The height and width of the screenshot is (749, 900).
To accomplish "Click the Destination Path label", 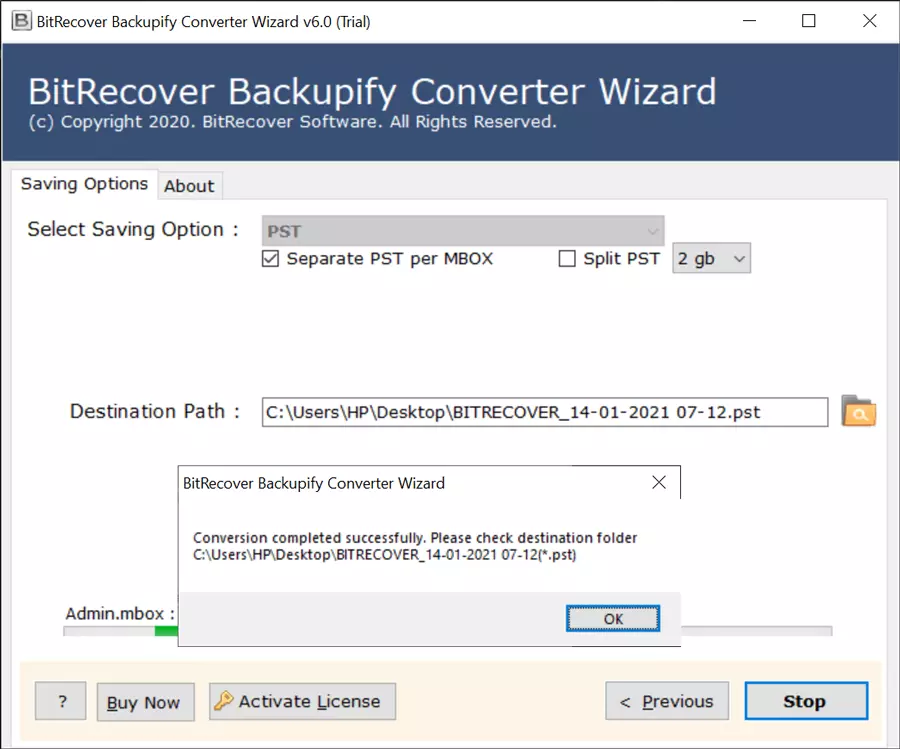I will 154,412.
